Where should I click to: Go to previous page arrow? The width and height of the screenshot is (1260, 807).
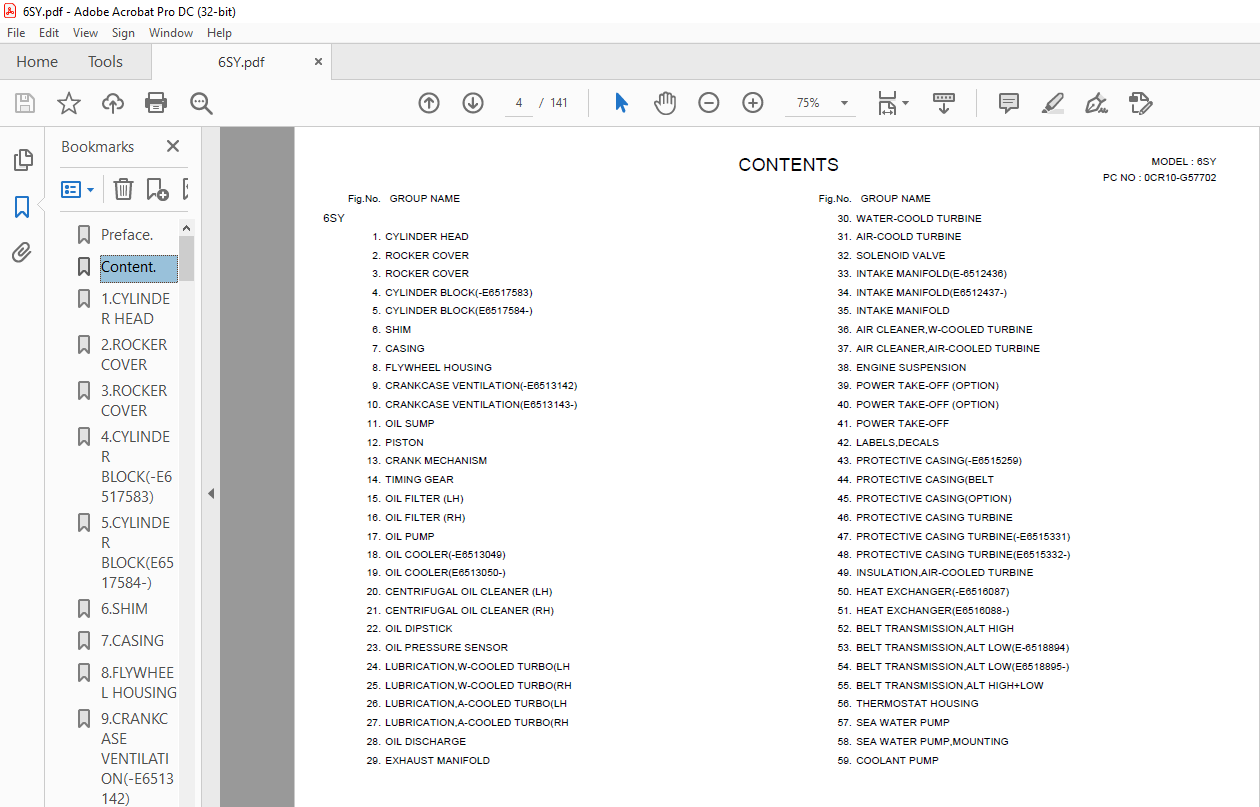429,103
